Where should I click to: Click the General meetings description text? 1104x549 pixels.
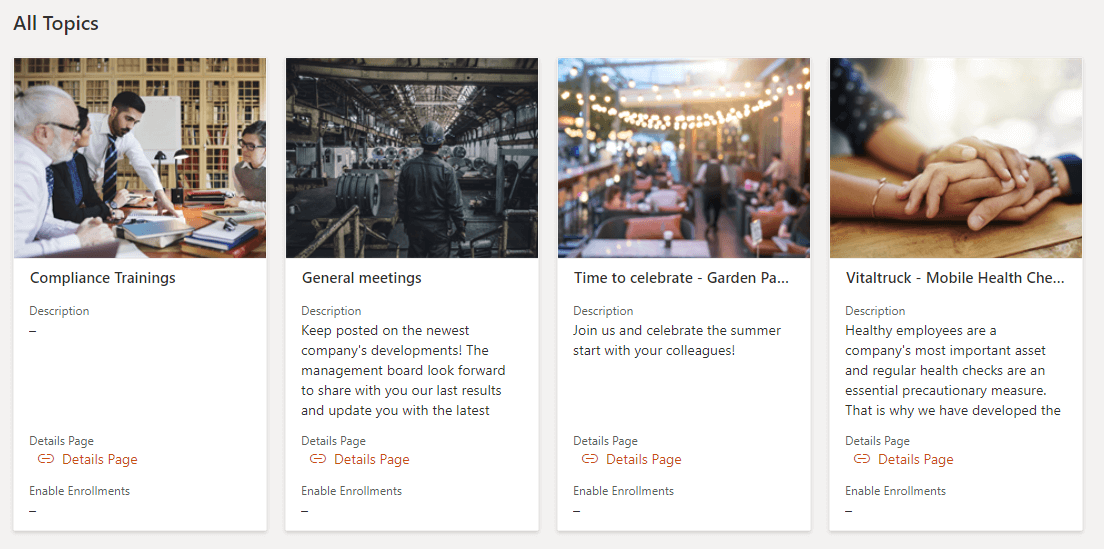point(402,370)
